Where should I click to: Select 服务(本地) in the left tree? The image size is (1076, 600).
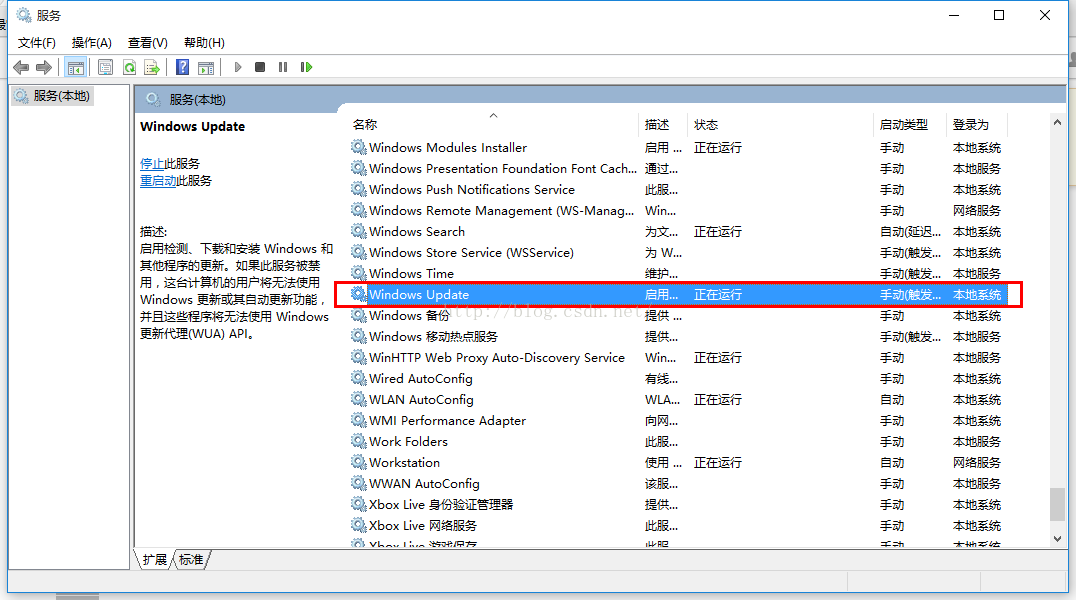pyautogui.click(x=53, y=95)
